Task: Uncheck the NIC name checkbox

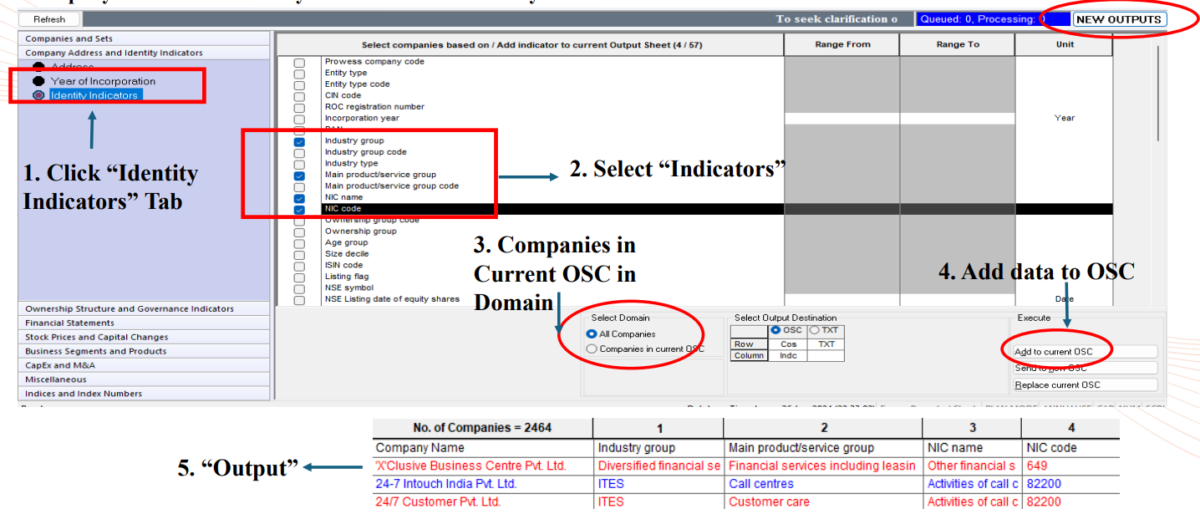Action: point(299,198)
